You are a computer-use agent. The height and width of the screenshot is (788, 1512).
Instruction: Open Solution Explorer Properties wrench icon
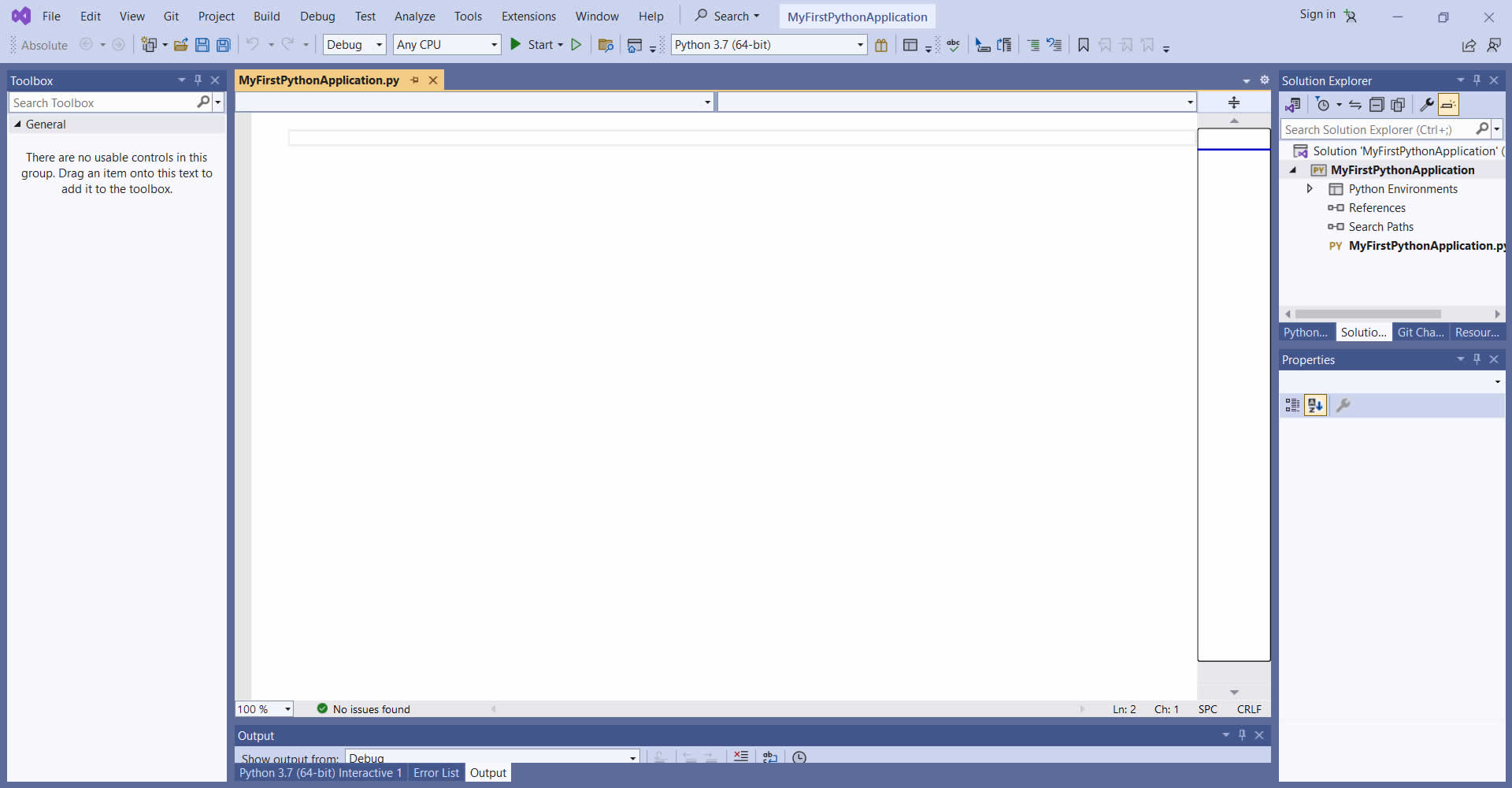click(x=1426, y=105)
